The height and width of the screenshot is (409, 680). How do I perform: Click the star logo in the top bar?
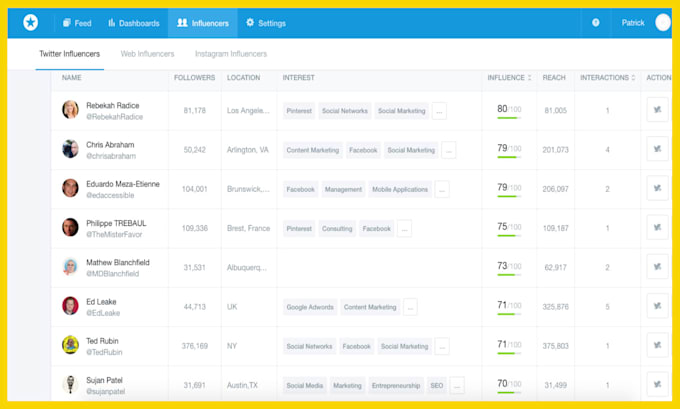coord(31,23)
